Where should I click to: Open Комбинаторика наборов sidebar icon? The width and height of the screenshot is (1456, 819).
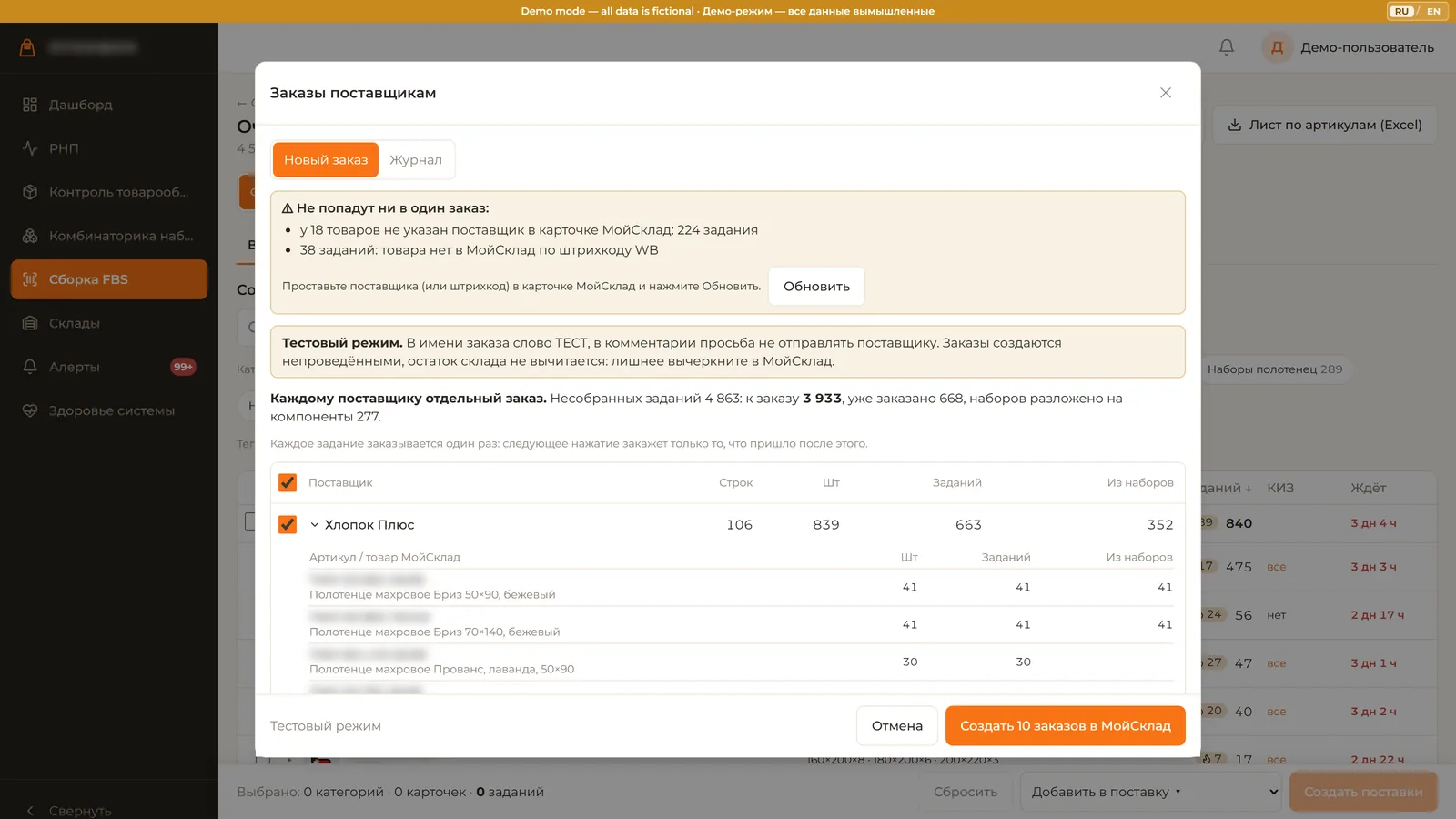pyautogui.click(x=30, y=236)
